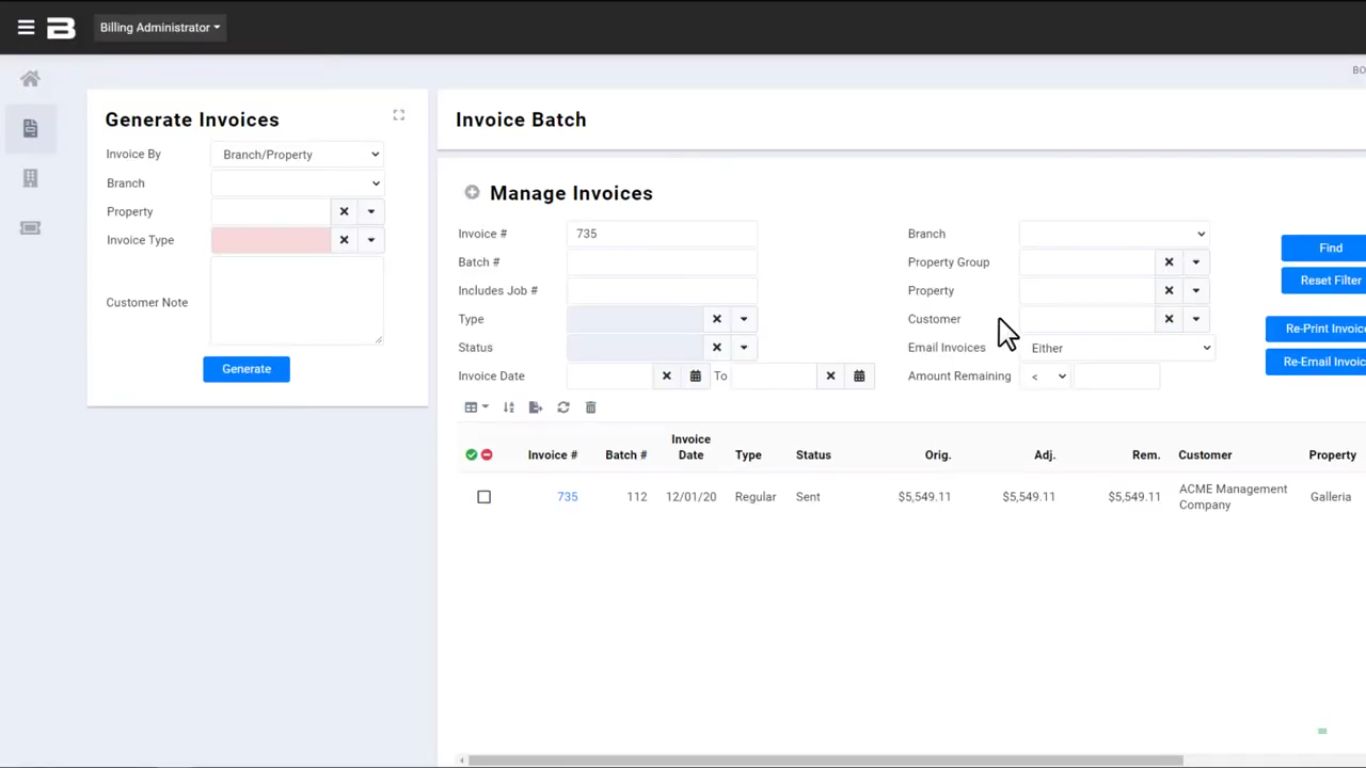Click the green select-all check icon

coord(471,455)
